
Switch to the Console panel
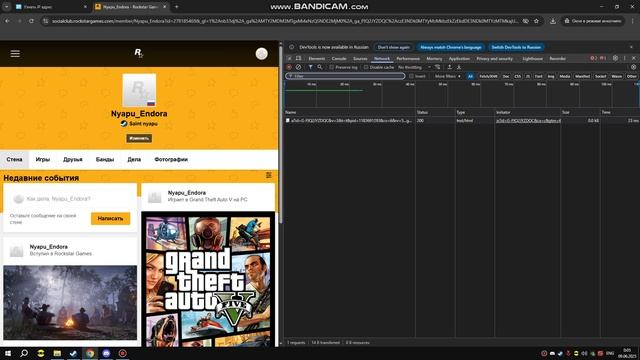coord(339,59)
